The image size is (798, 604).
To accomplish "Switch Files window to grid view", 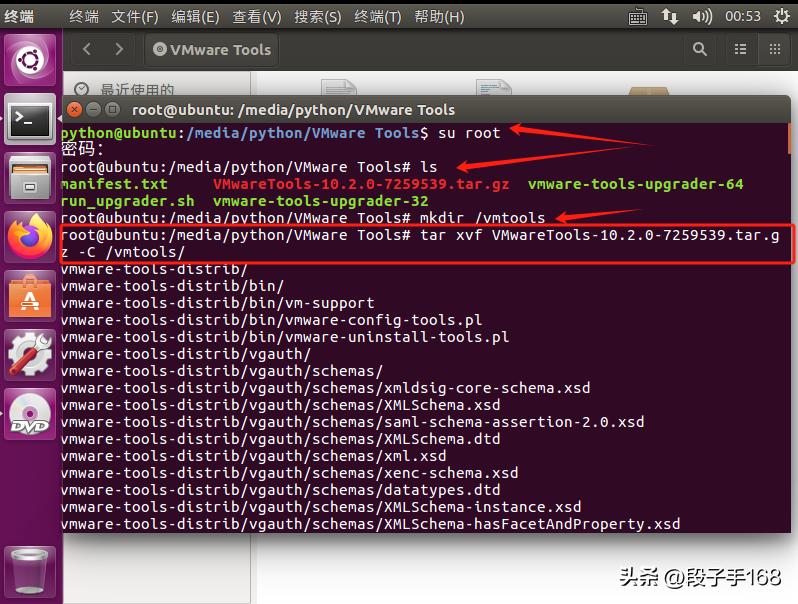I will pyautogui.click(x=775, y=49).
